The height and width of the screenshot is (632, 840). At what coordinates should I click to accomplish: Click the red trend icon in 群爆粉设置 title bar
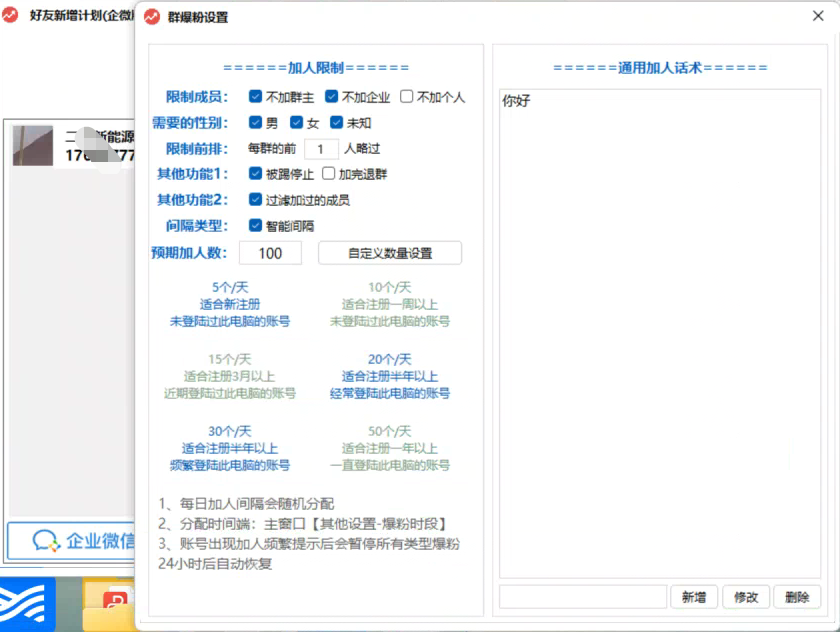(x=152, y=16)
